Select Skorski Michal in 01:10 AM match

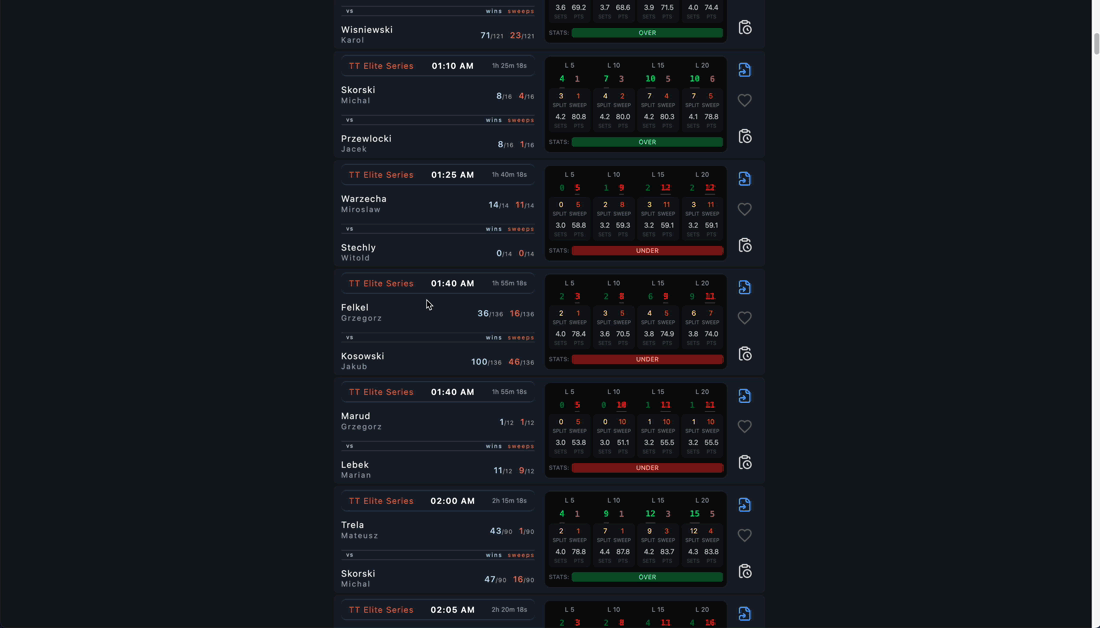click(358, 95)
